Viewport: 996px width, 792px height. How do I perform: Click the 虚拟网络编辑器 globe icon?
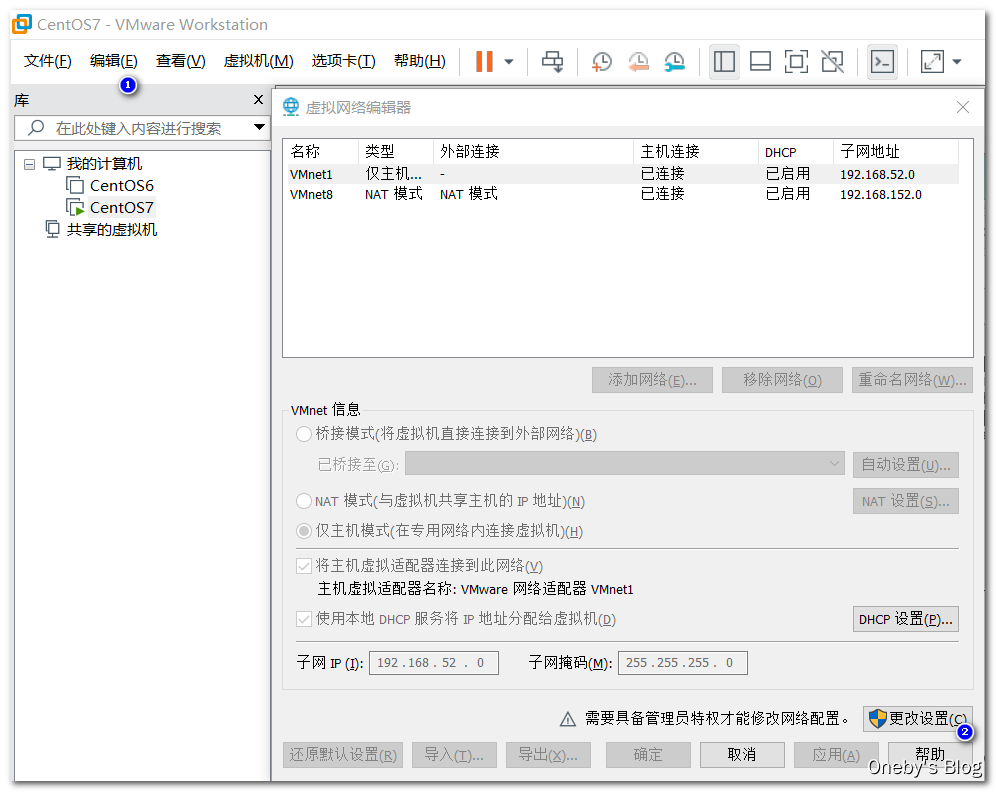pyautogui.click(x=291, y=107)
